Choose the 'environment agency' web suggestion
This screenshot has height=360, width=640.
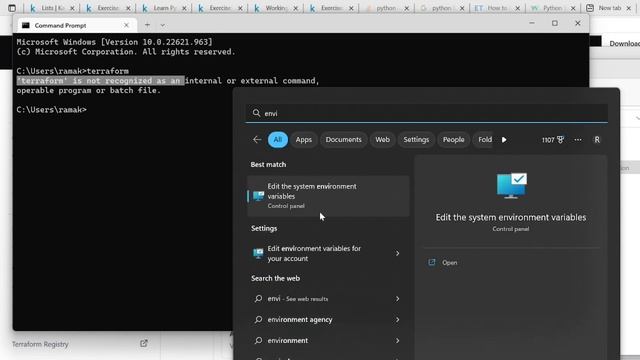coord(300,320)
